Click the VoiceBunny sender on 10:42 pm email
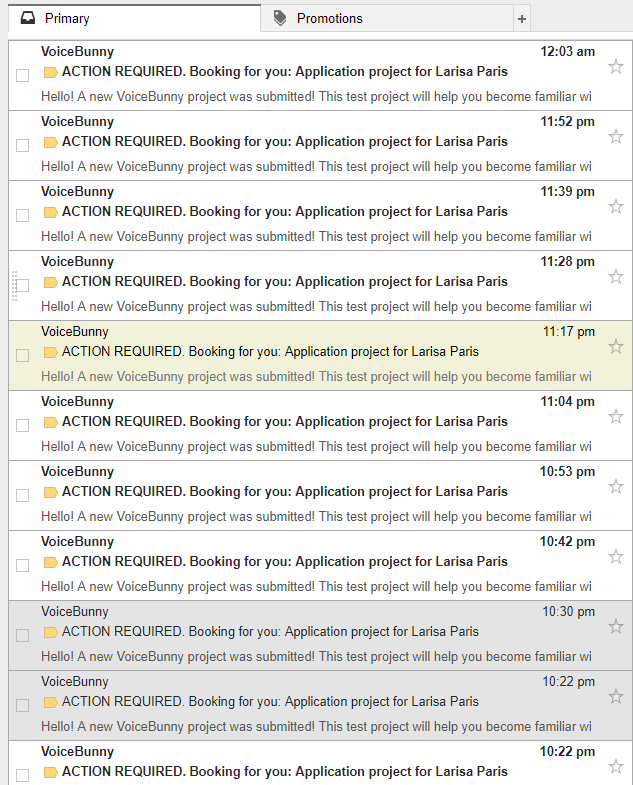 click(x=77, y=541)
